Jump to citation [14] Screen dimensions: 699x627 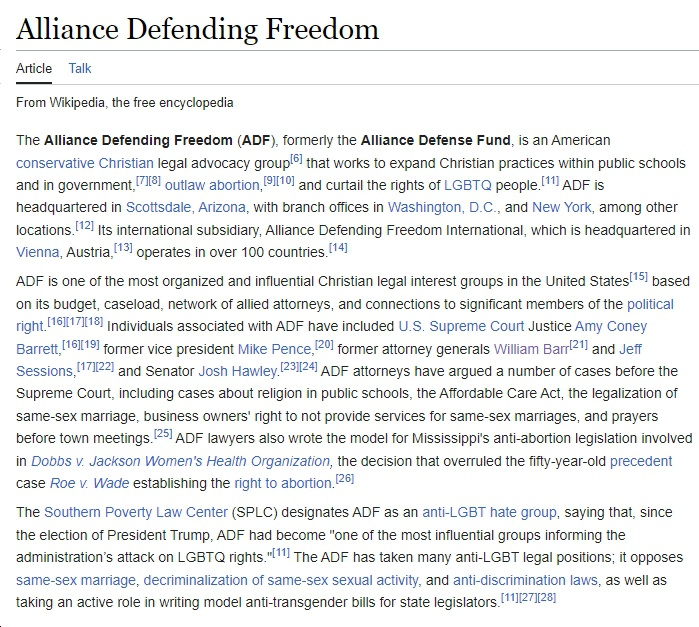point(338,248)
